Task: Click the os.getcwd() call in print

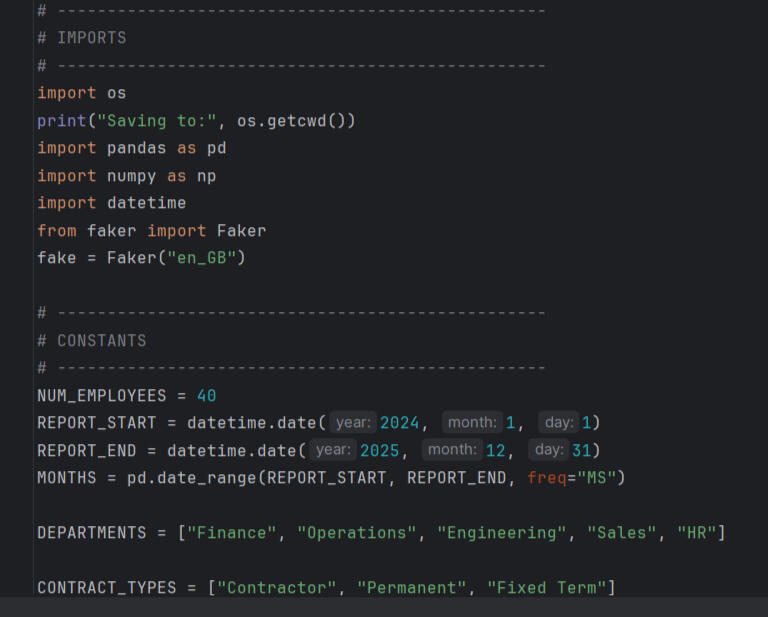Action: (x=296, y=121)
